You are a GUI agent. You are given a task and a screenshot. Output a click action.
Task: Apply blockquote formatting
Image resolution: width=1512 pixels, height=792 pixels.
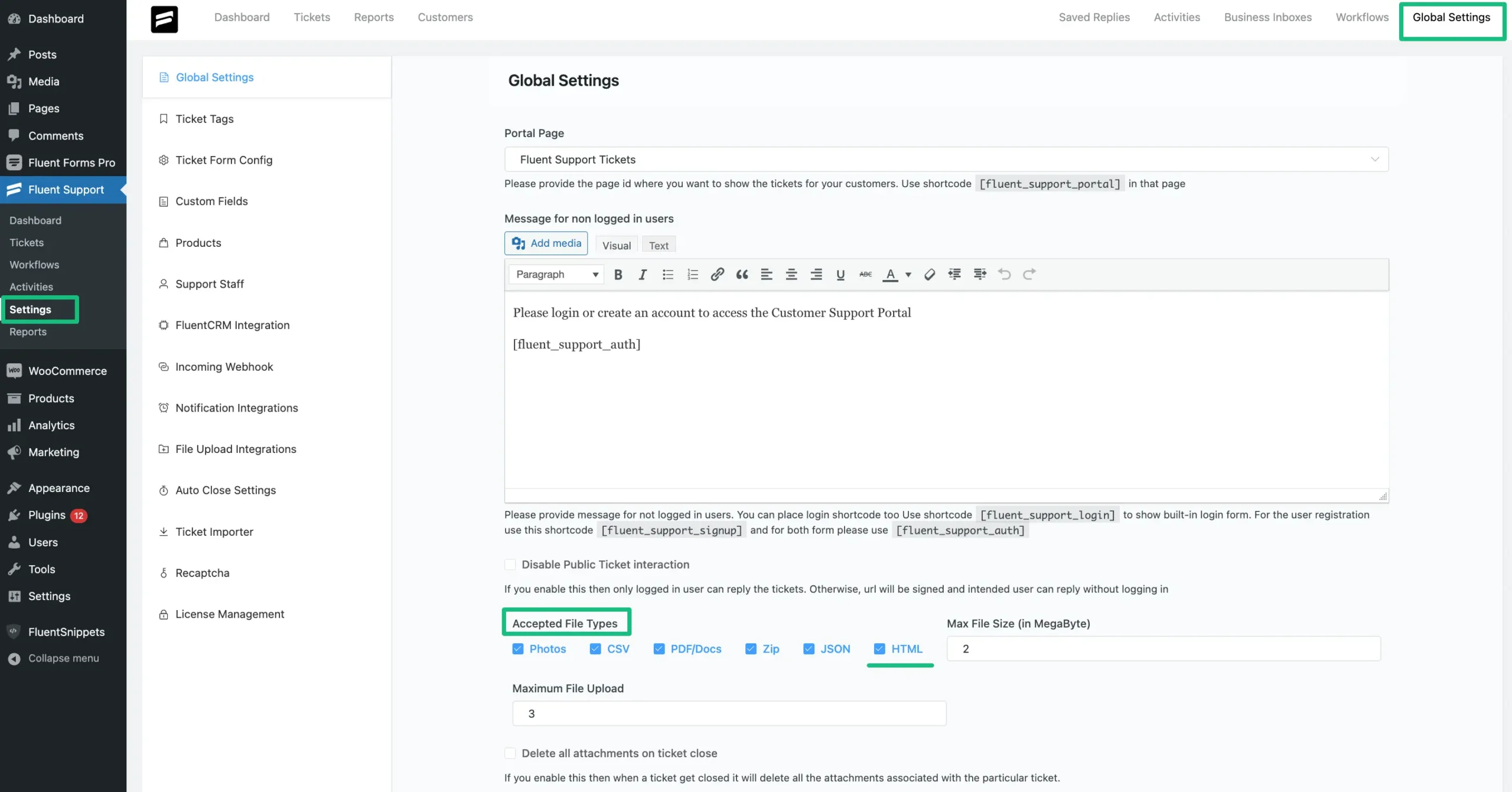pos(742,274)
